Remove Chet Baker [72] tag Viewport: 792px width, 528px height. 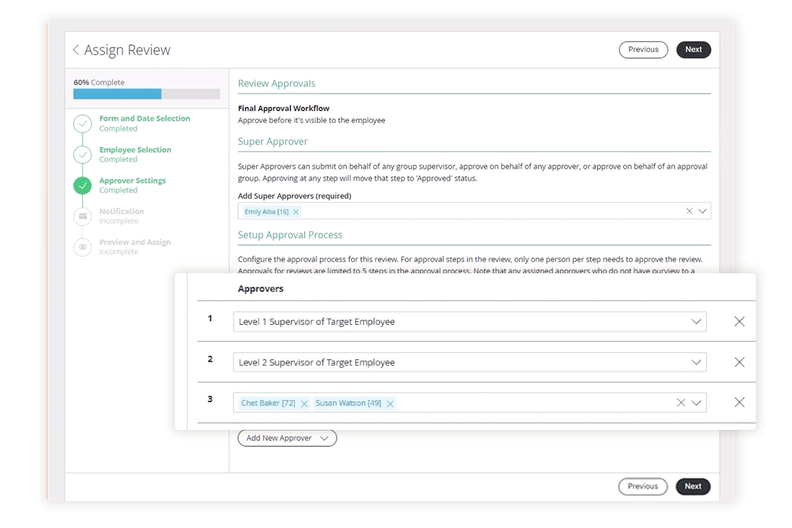(x=304, y=404)
